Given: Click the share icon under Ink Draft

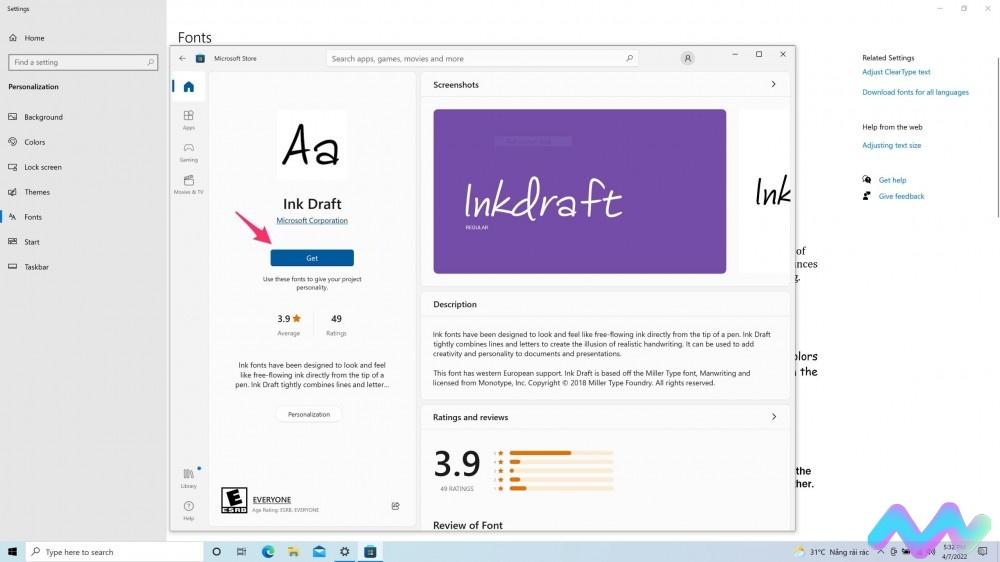Looking at the screenshot, I should pyautogui.click(x=395, y=506).
